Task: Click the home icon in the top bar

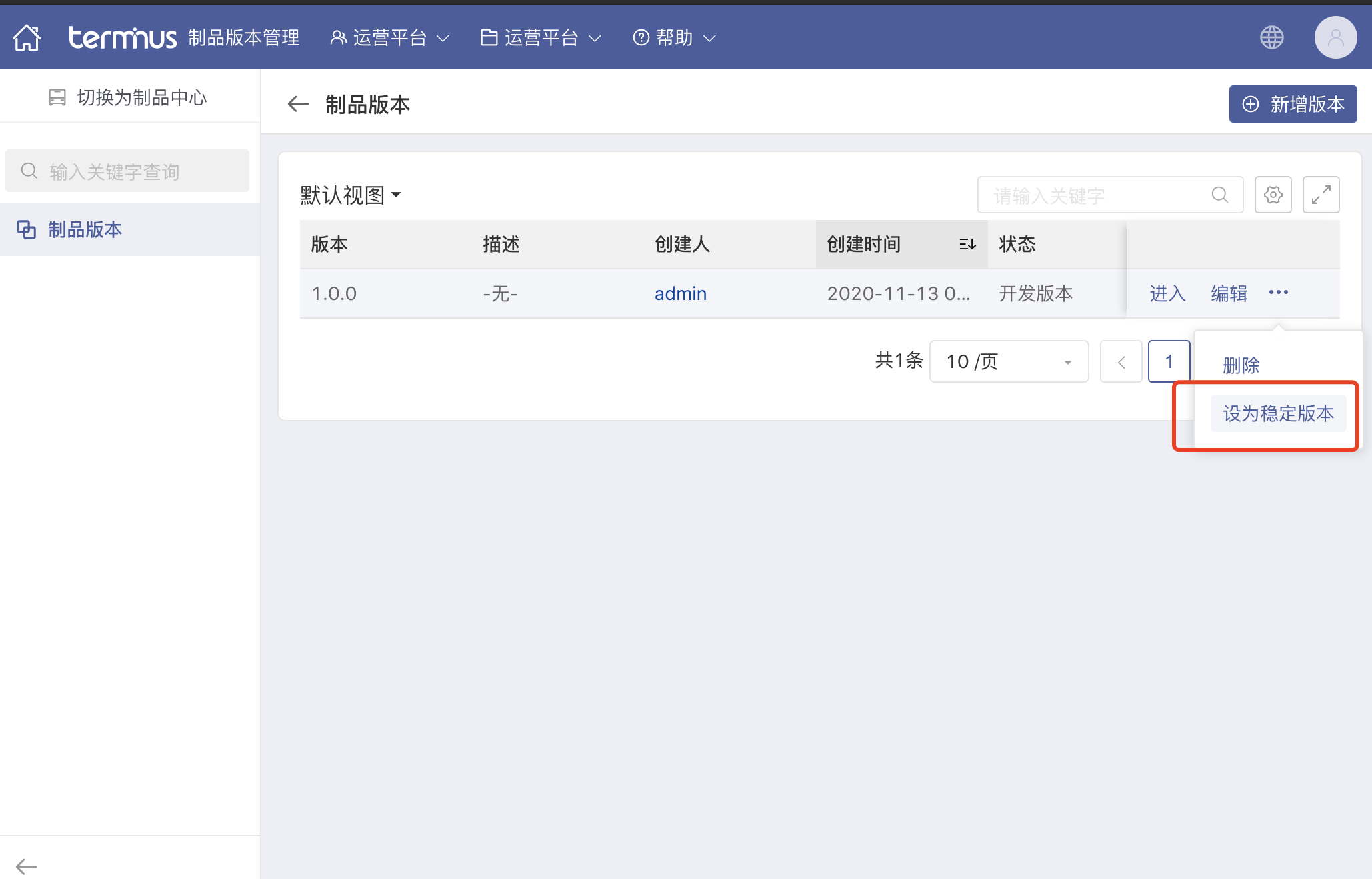Action: 27,37
